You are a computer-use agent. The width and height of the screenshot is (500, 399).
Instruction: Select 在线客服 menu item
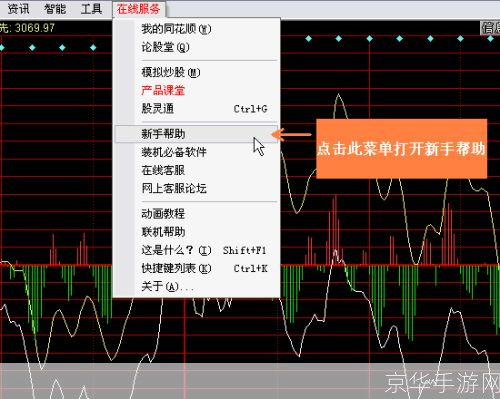197,170
